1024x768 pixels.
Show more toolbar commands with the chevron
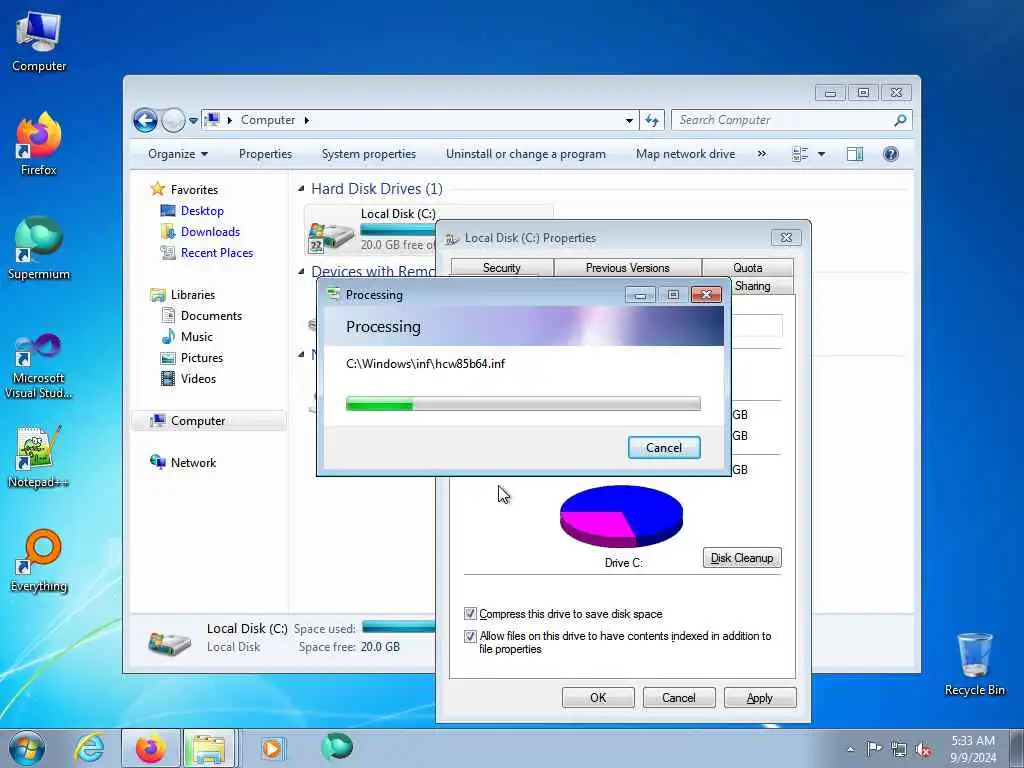[761, 154]
